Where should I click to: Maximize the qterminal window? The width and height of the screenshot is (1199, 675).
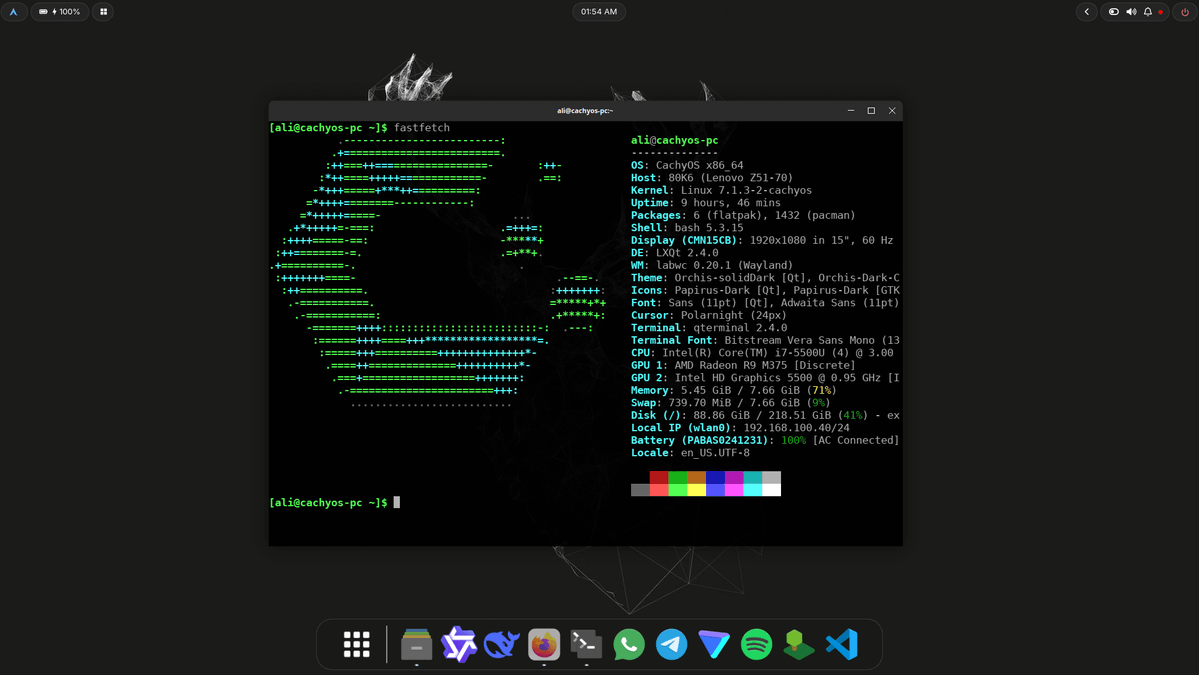tap(871, 111)
